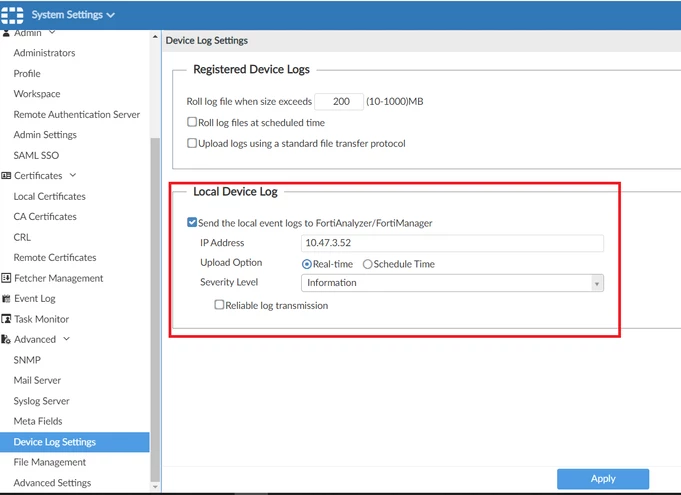Open Task Monitor page

click(x=42, y=319)
